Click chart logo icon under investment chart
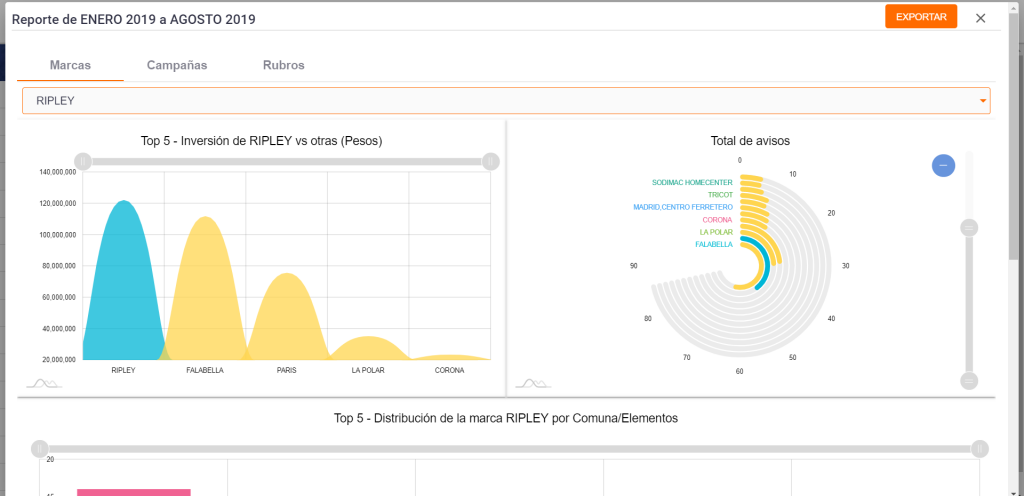Viewport: 1024px width, 496px height. point(44,383)
